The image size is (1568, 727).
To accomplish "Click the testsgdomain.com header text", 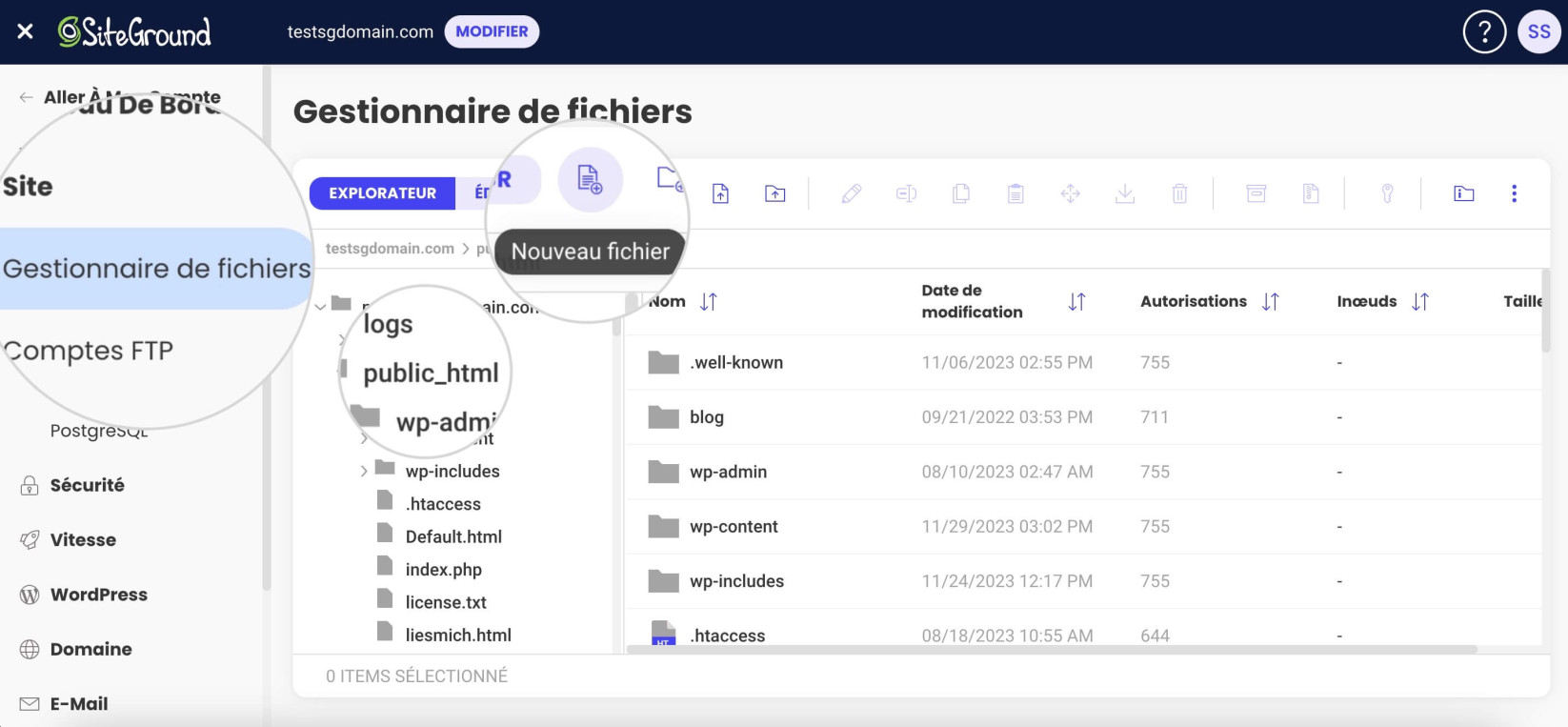I will point(360,31).
